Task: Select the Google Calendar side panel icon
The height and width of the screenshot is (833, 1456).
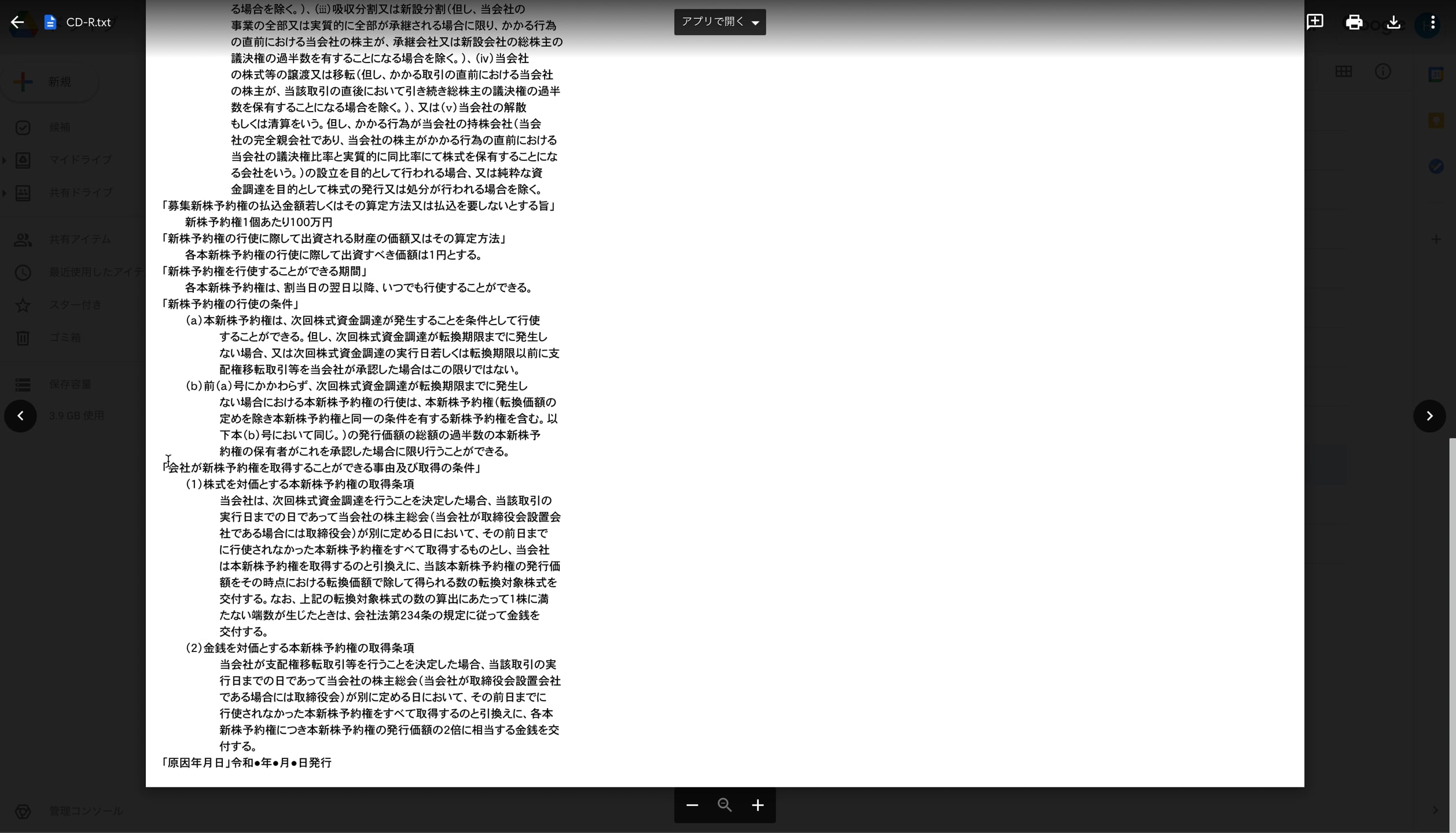Action: pyautogui.click(x=1436, y=71)
